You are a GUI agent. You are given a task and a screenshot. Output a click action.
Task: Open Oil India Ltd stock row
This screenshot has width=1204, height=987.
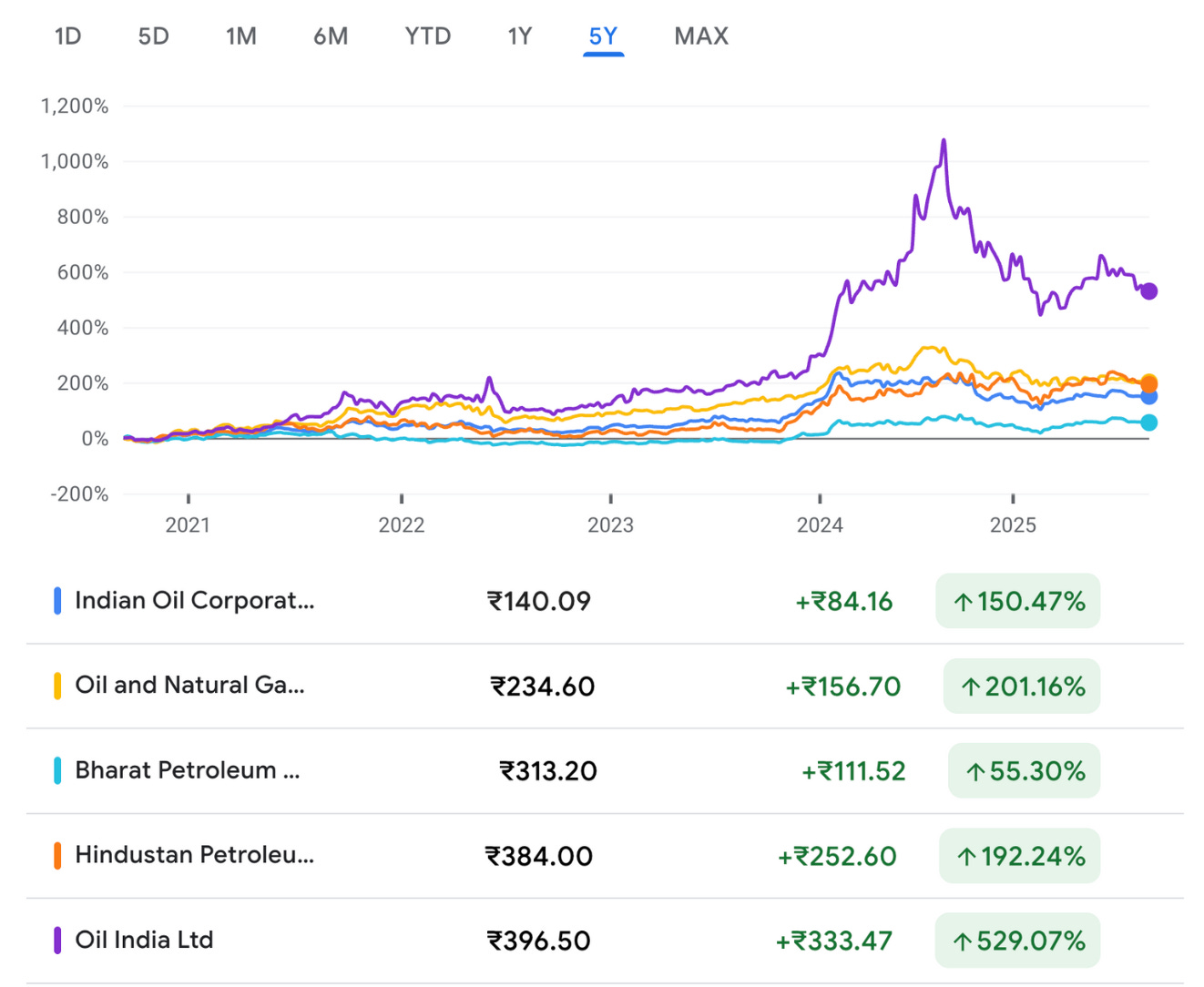pos(605,941)
